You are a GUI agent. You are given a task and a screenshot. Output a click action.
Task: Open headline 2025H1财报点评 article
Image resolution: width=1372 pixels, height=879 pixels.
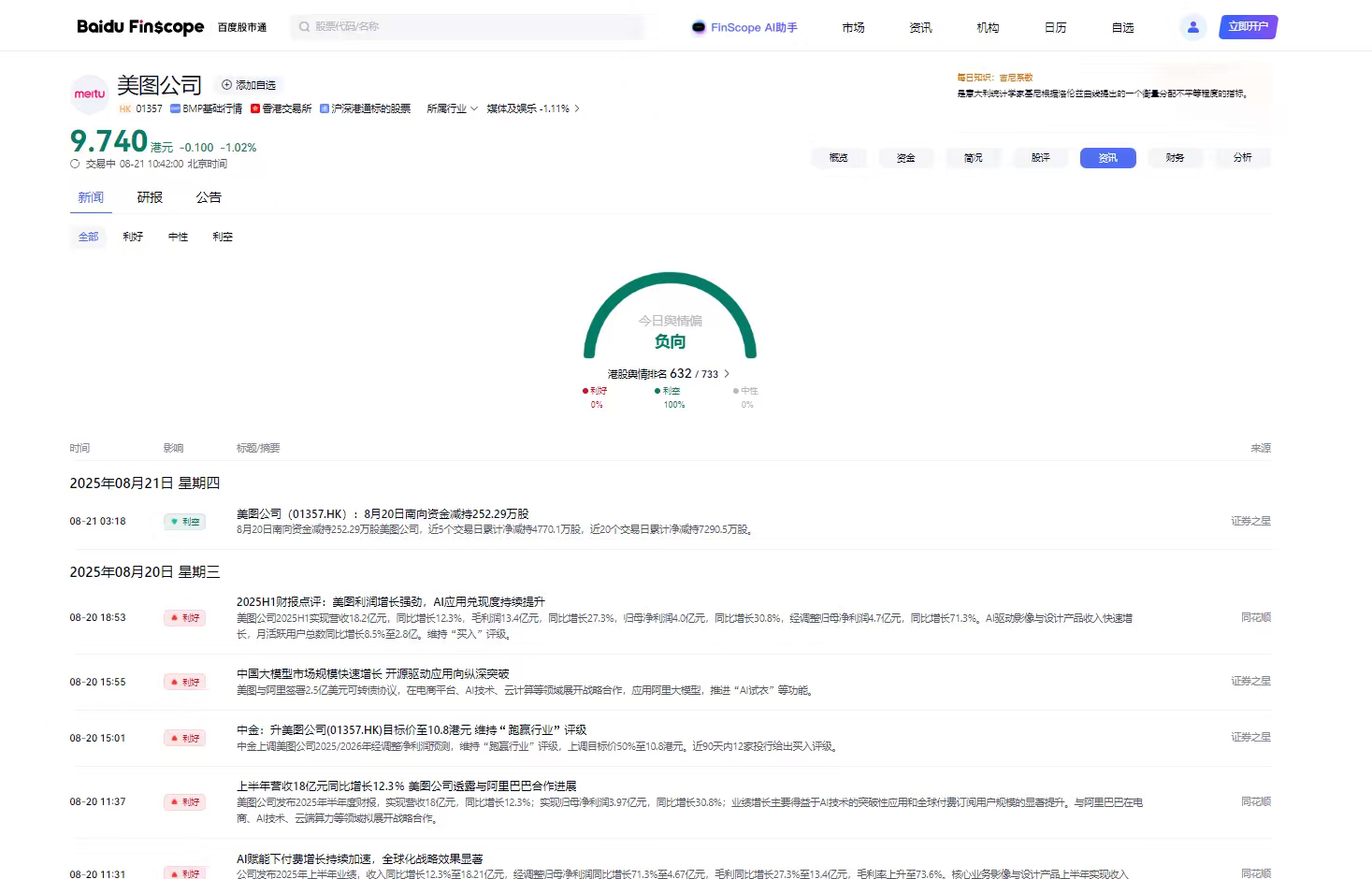(391, 602)
